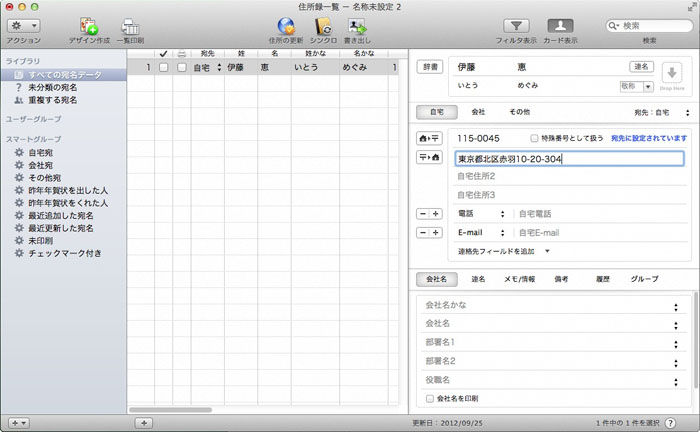
Task: Click the シンクロ sync icon
Action: 322,26
